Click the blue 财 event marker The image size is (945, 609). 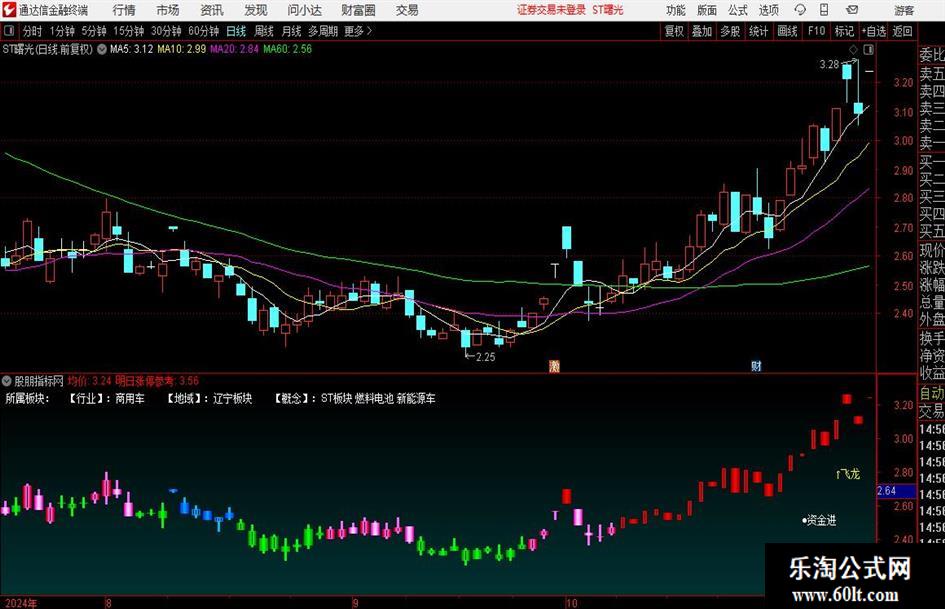click(756, 366)
